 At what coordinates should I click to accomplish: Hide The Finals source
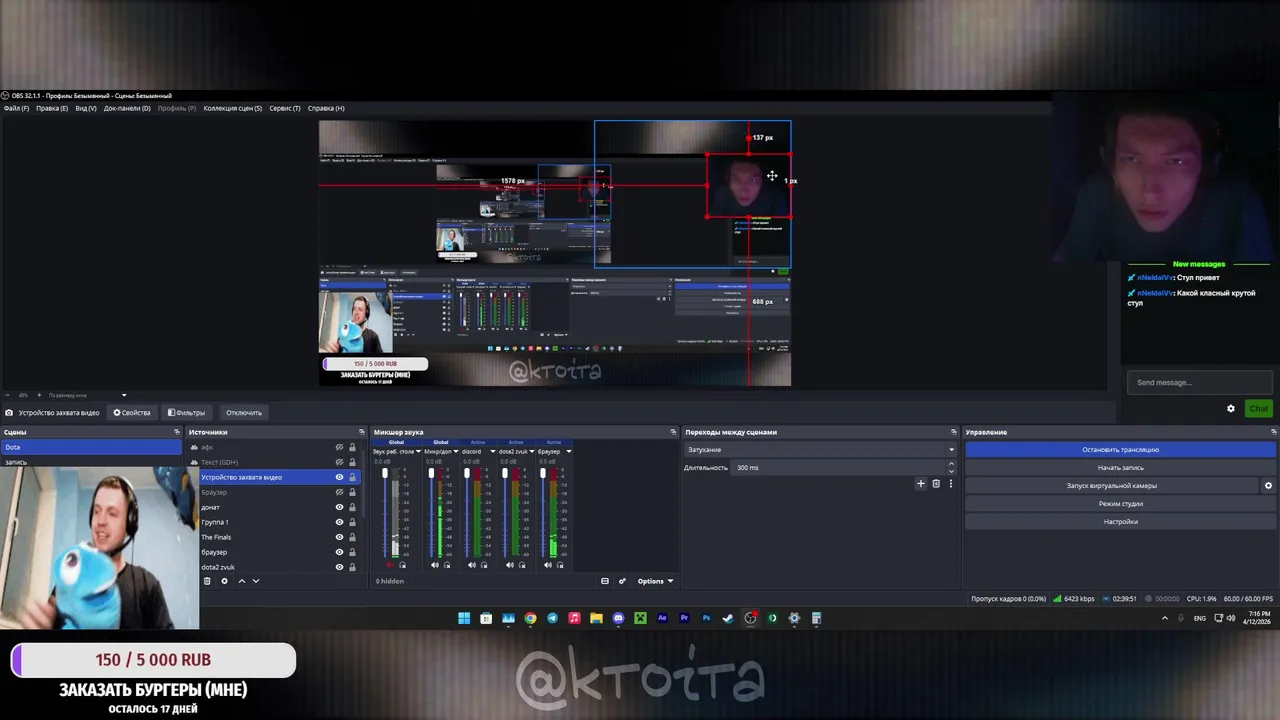click(x=339, y=537)
